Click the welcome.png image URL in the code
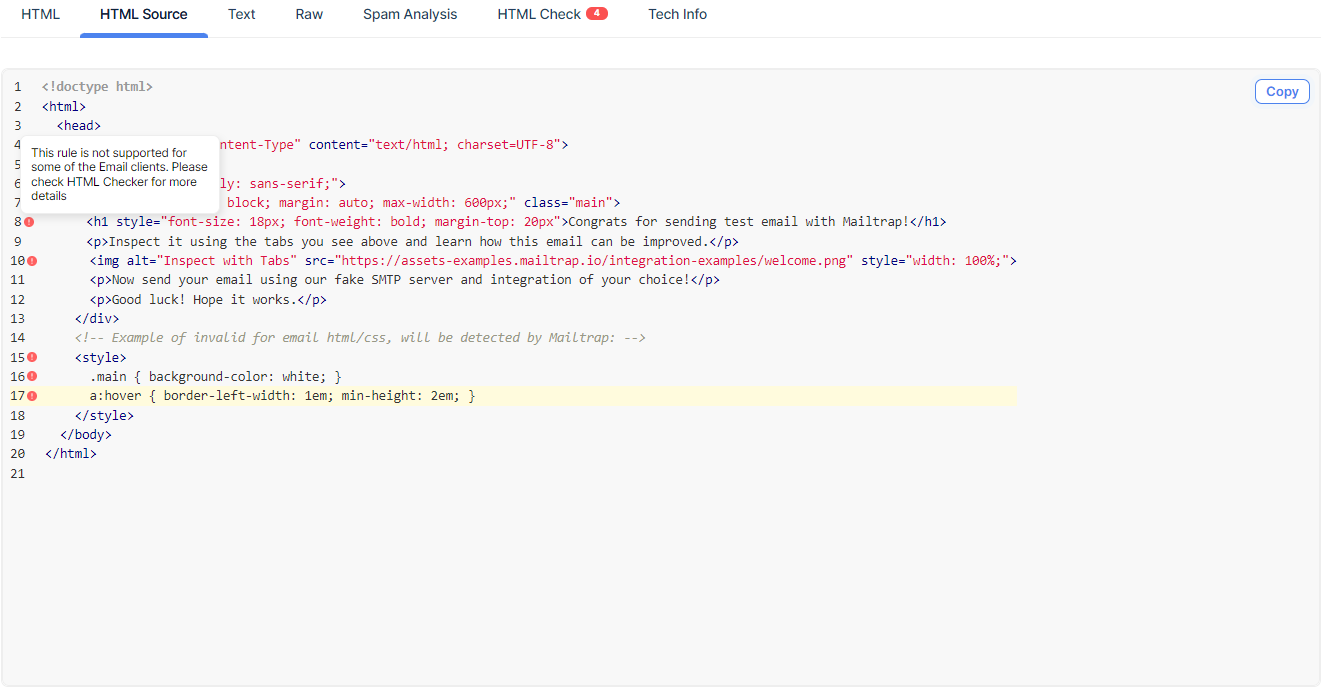 pos(593,261)
